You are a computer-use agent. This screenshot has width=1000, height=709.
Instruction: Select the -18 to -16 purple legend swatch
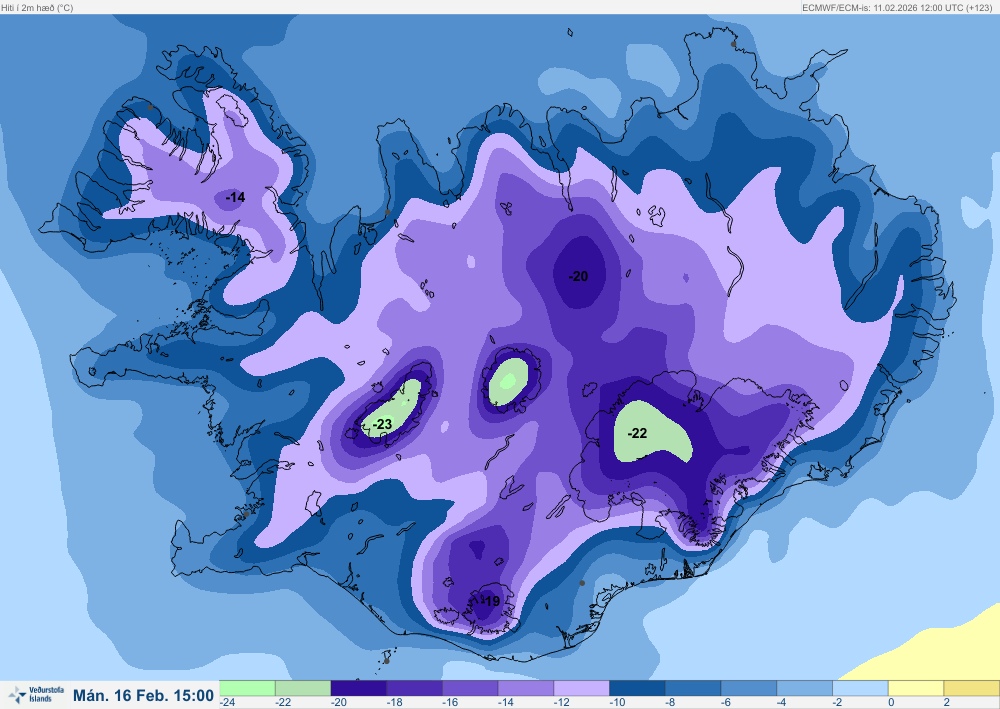coord(415,688)
